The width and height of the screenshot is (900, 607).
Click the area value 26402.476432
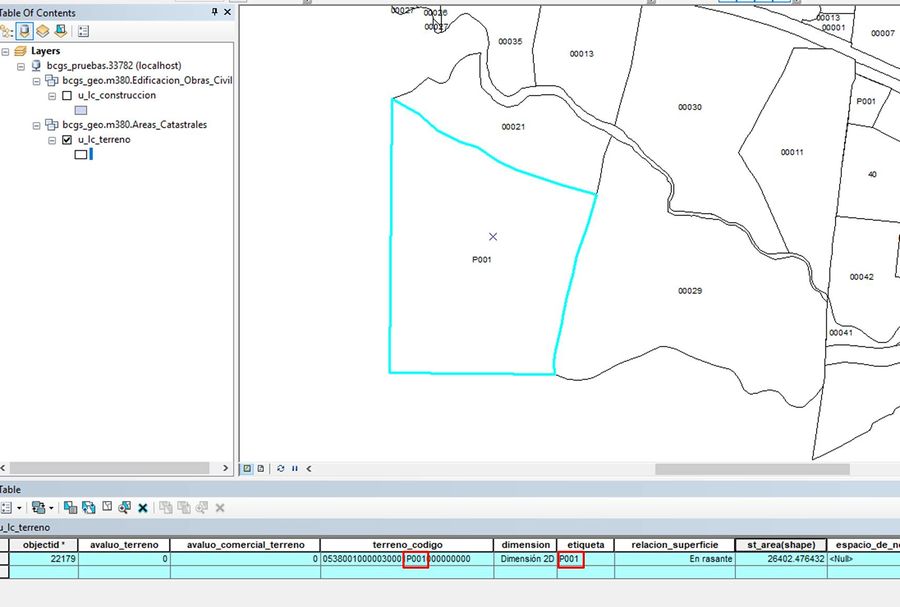[x=781, y=559]
